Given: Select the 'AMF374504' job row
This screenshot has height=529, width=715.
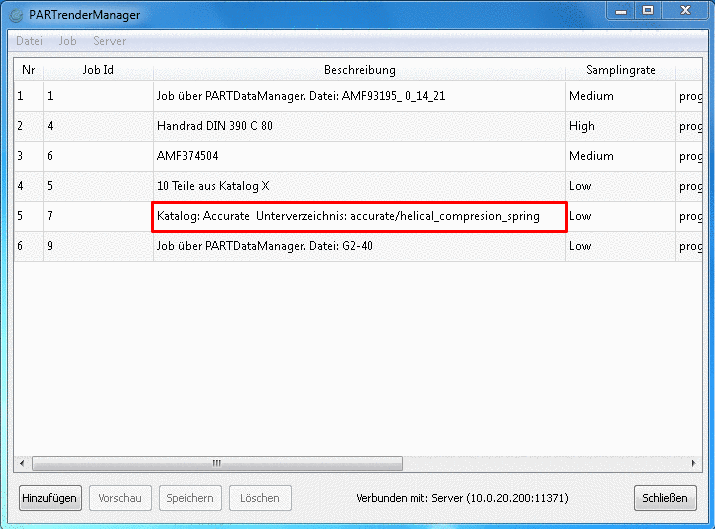Looking at the screenshot, I should pos(359,156).
